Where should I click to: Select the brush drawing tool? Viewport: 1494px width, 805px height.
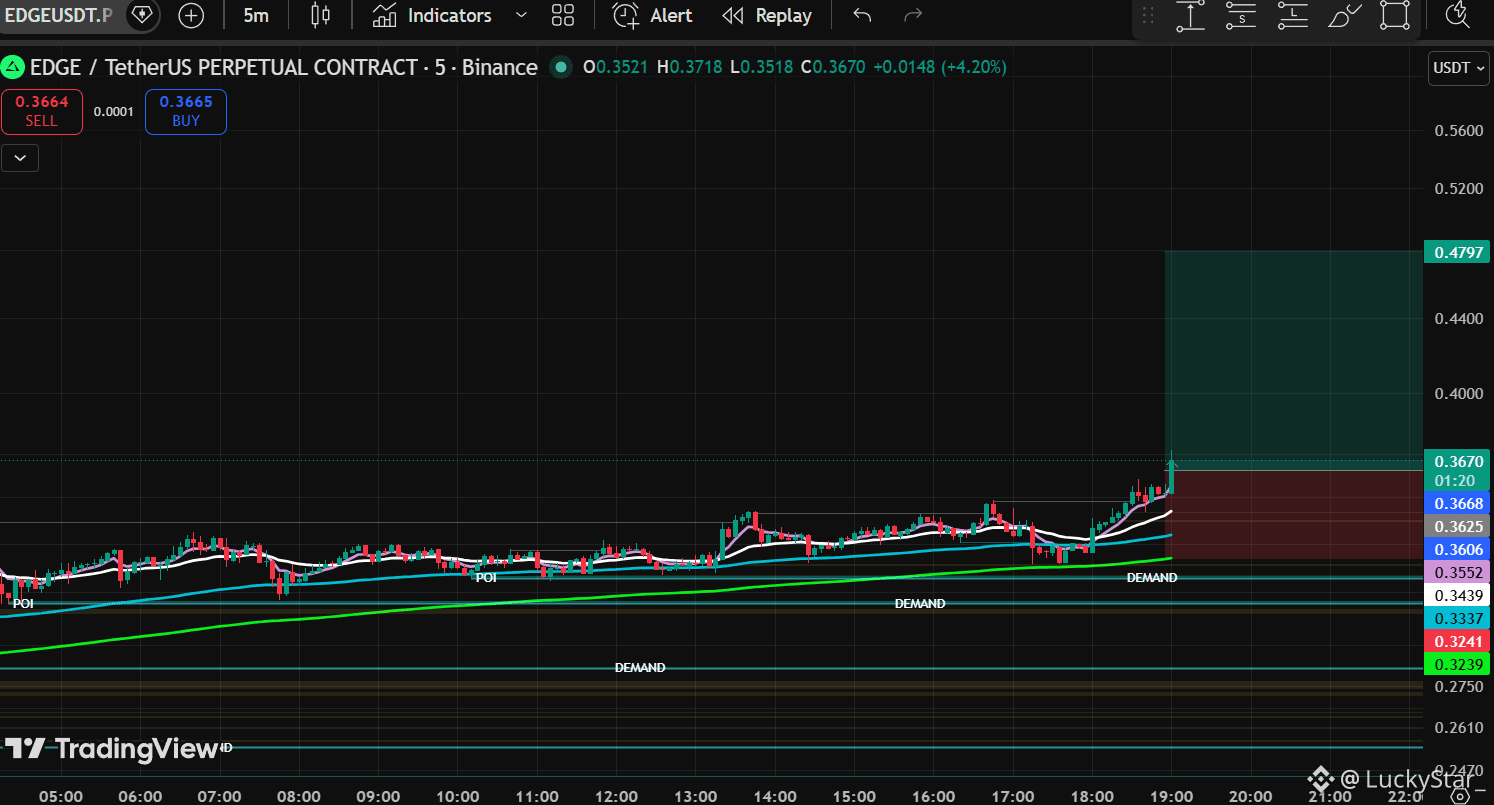tap(1345, 15)
